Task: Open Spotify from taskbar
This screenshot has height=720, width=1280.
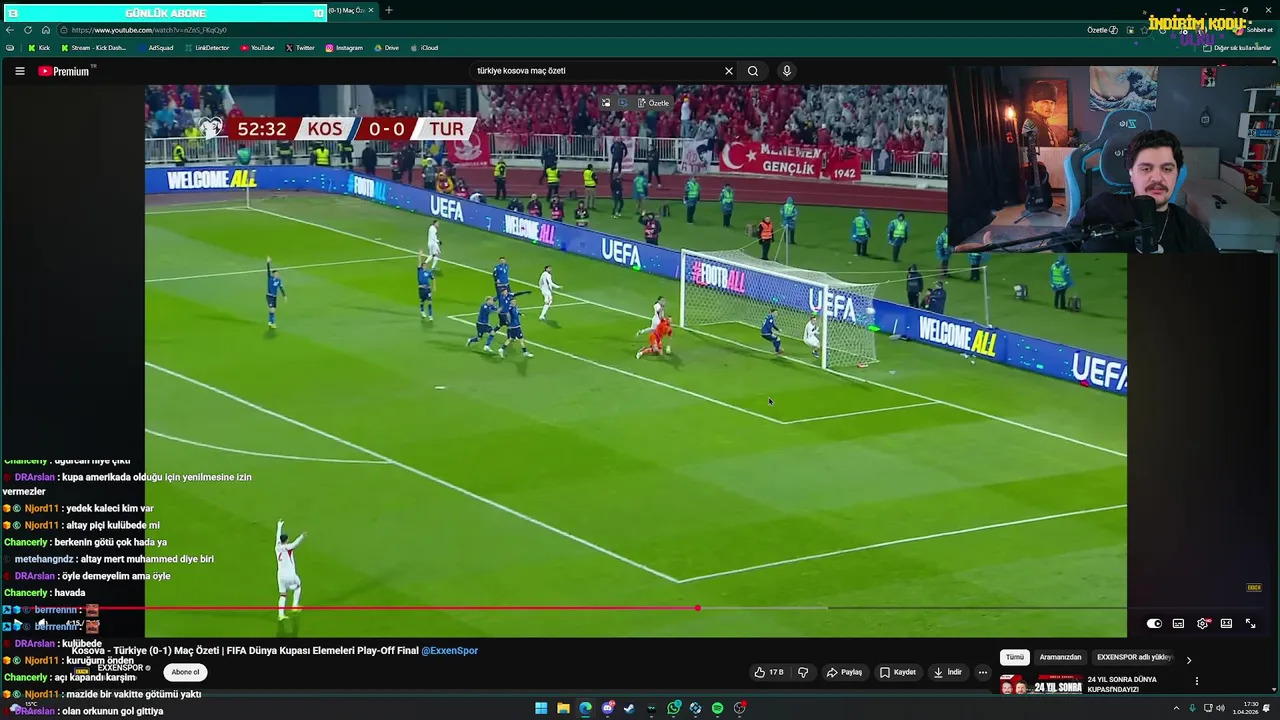Action: (x=717, y=708)
